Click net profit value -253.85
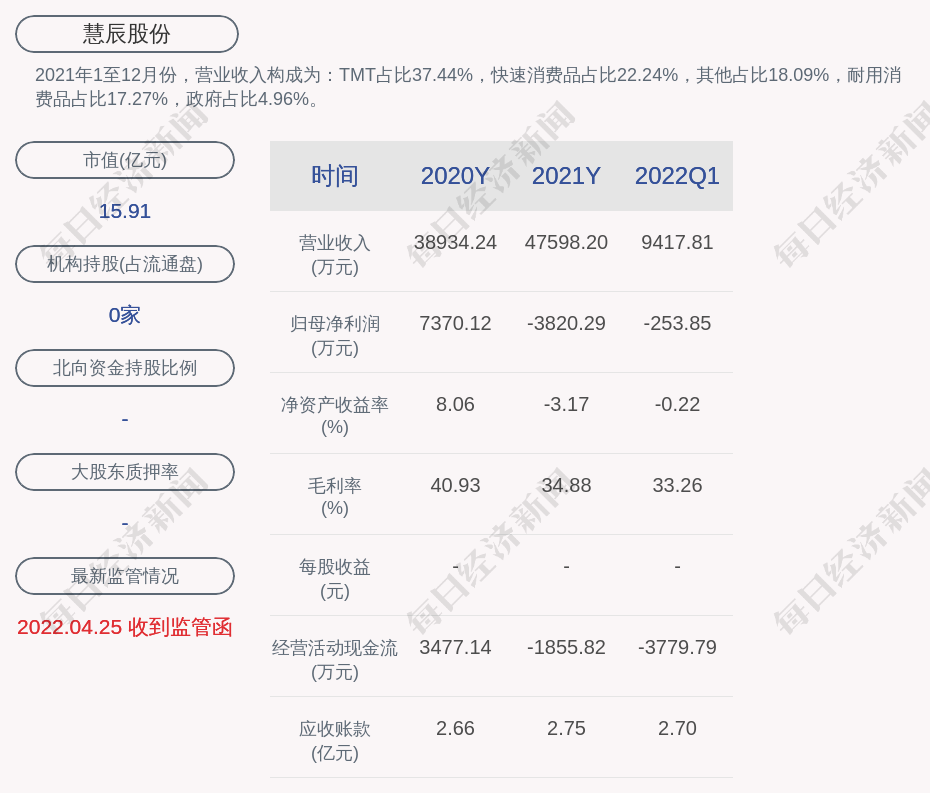 [x=677, y=323]
